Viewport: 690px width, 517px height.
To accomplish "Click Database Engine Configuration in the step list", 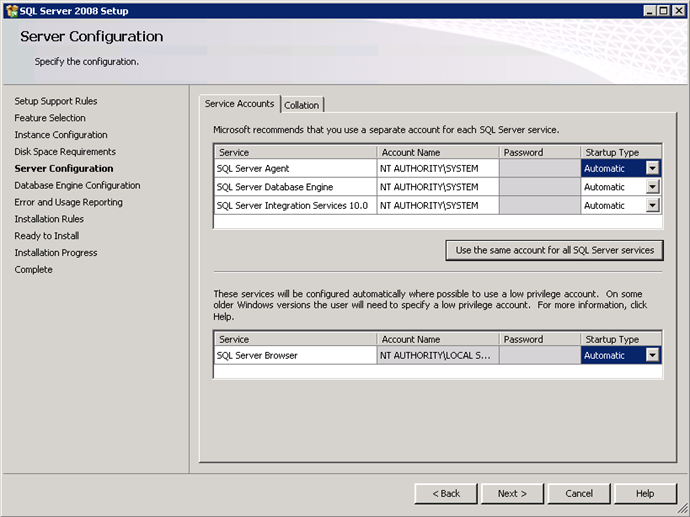I will [x=77, y=185].
